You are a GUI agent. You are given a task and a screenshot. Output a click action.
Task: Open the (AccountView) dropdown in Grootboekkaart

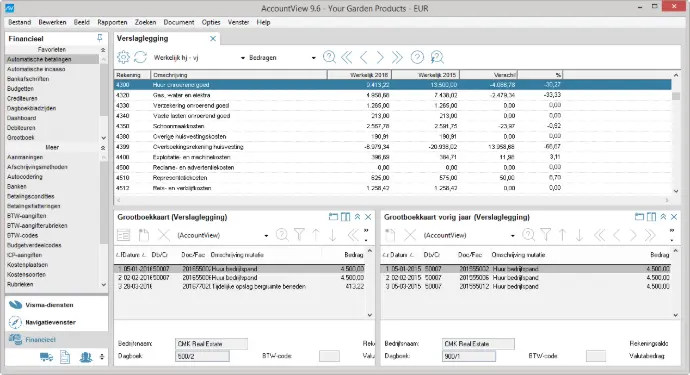coord(266,235)
